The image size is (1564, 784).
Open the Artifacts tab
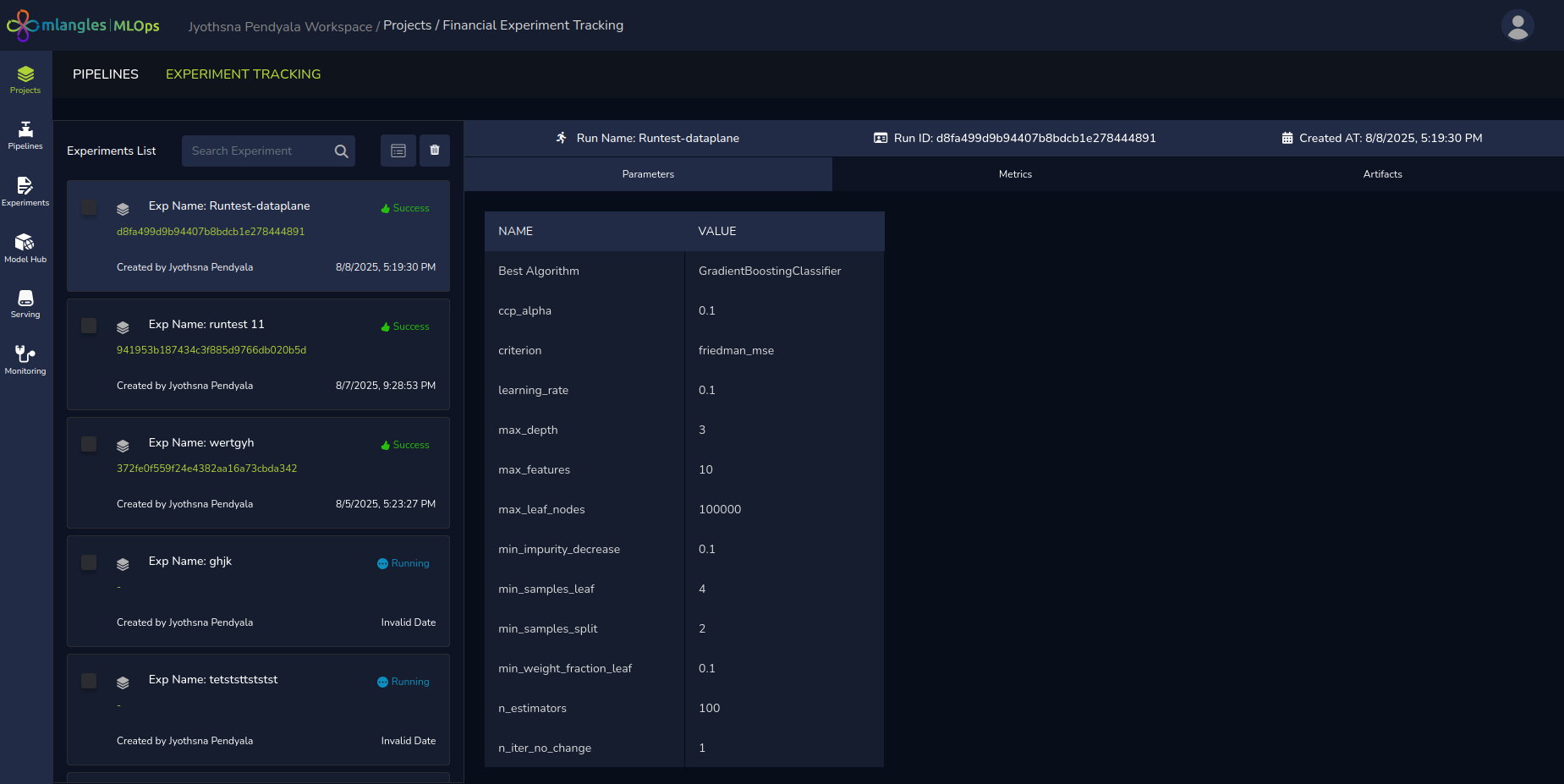(x=1382, y=174)
